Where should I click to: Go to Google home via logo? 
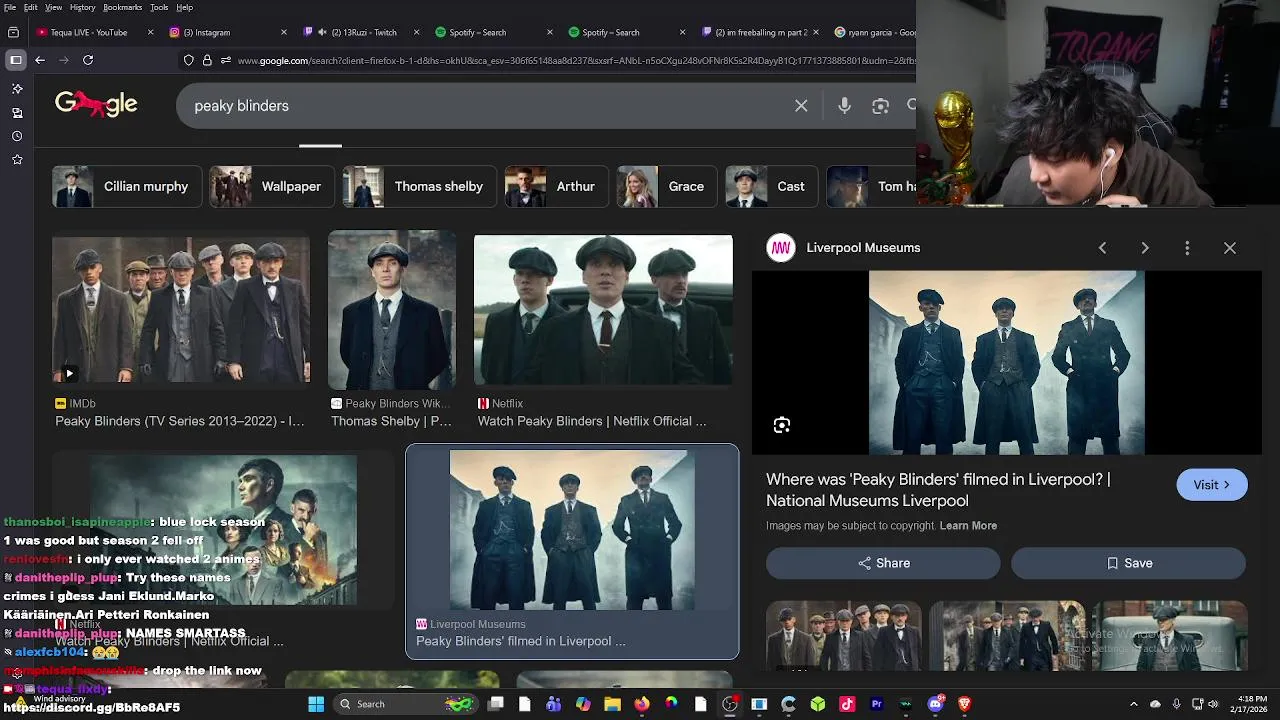pos(96,104)
